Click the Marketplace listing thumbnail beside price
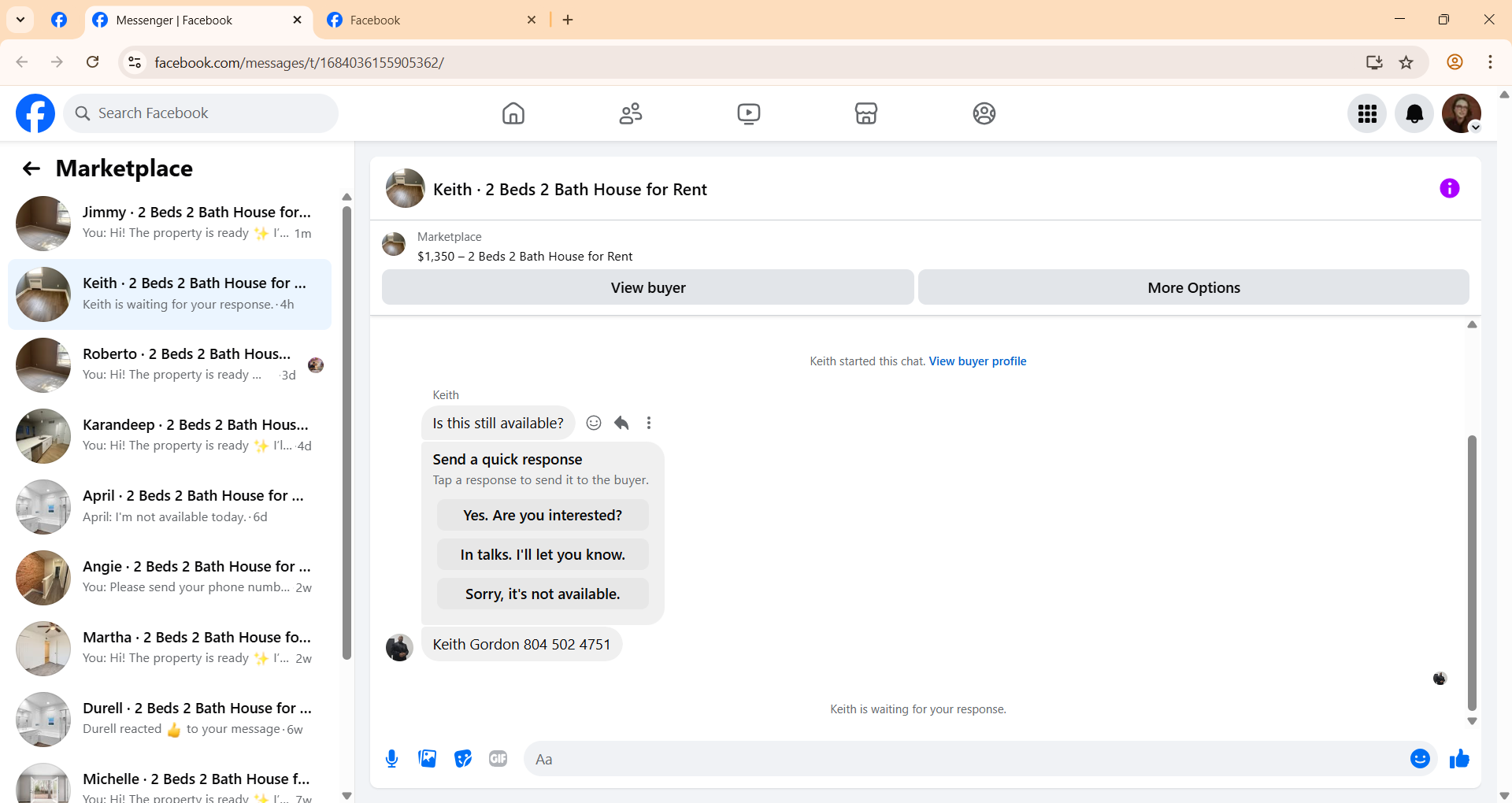Viewport: 1512px width, 803px height. 394,244
